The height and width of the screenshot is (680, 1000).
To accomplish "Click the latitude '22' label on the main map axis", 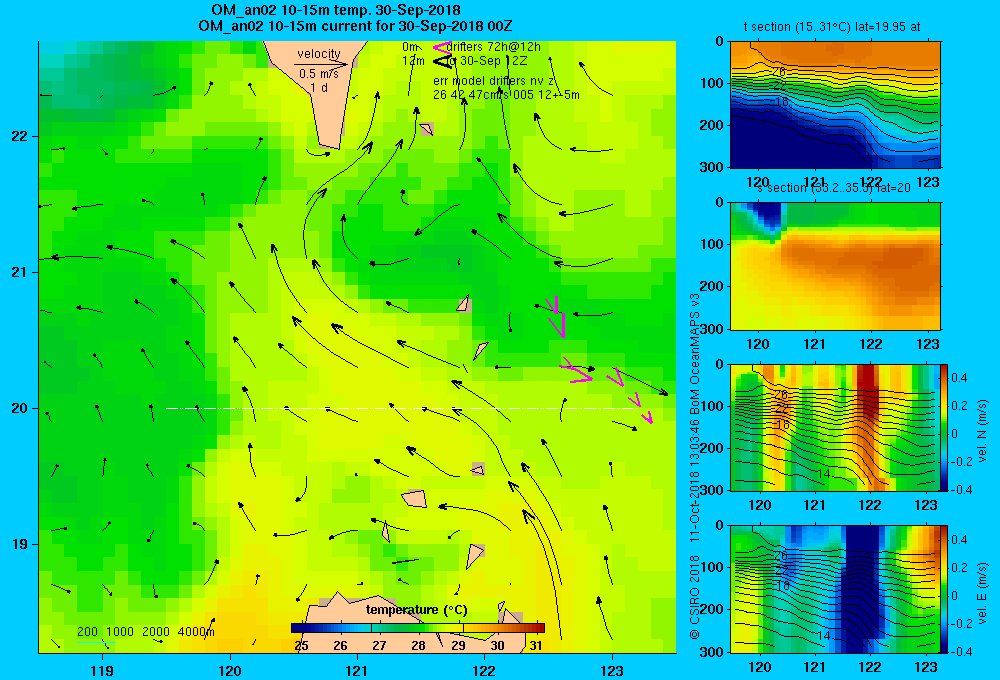I will pos(20,136).
